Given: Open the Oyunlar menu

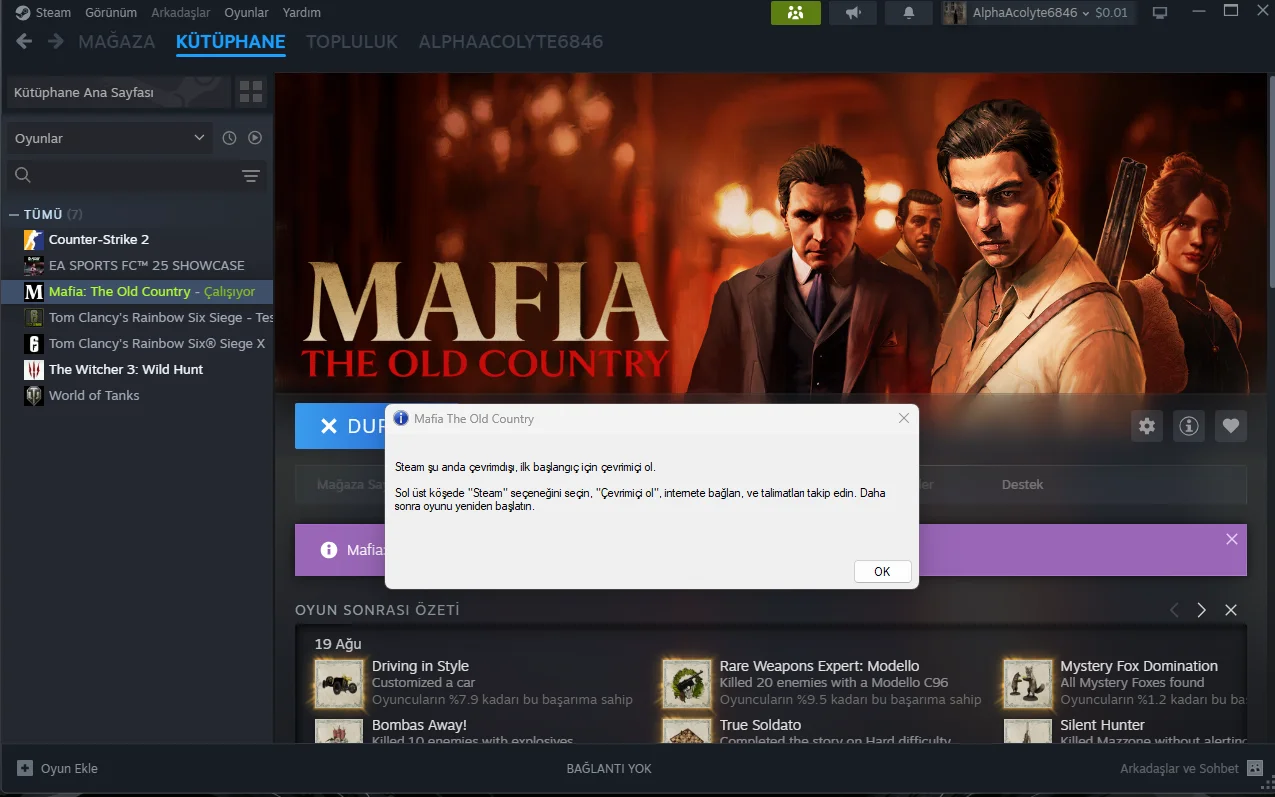Looking at the screenshot, I should 246,13.
